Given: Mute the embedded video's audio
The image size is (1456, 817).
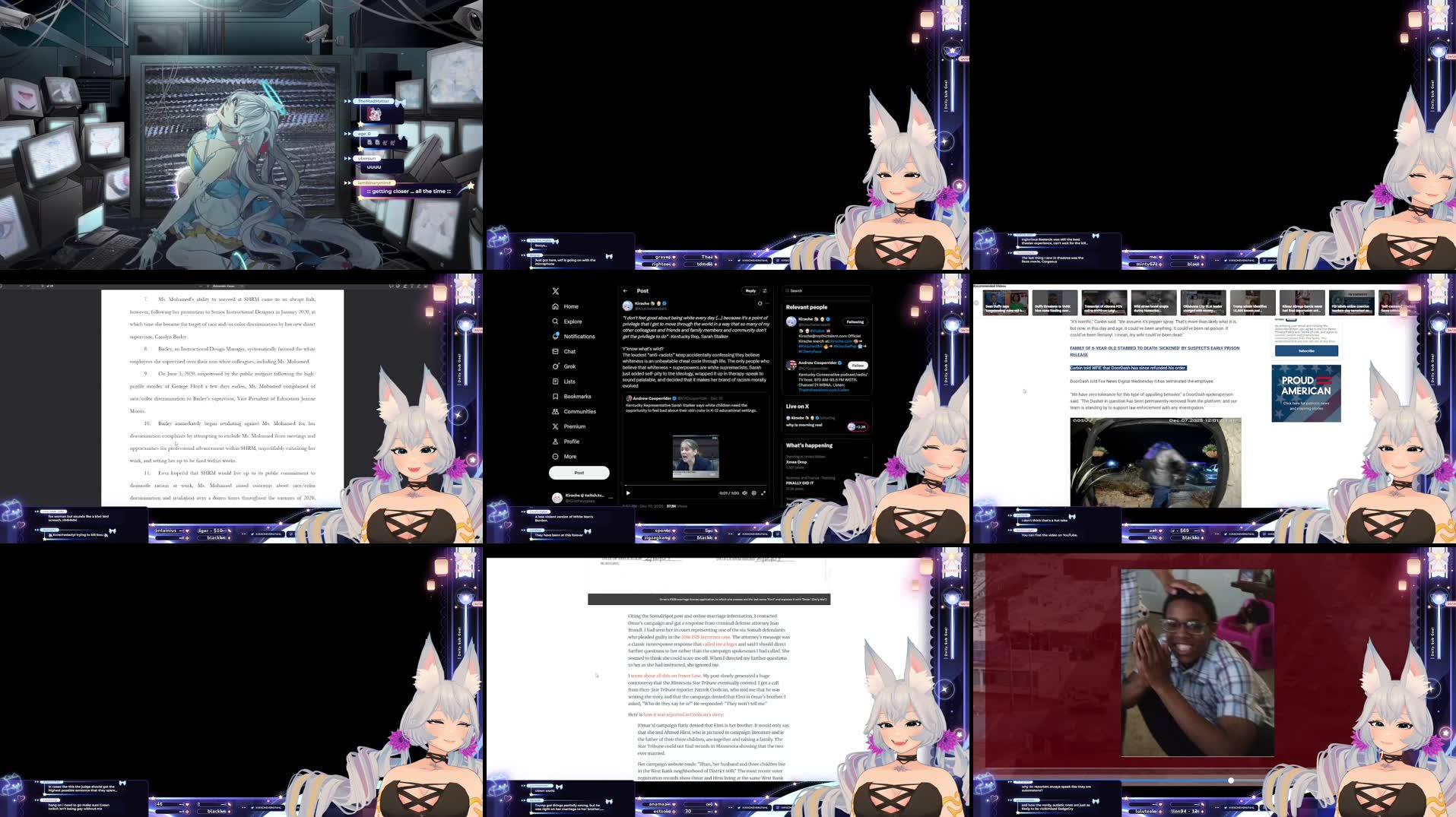Looking at the screenshot, I should click(x=744, y=492).
